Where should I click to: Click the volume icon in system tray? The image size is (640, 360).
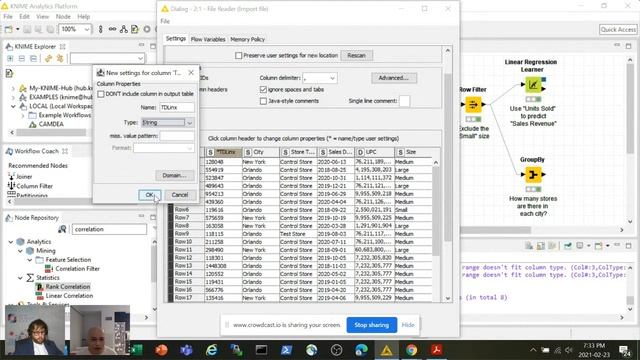pyautogui.click(x=569, y=350)
